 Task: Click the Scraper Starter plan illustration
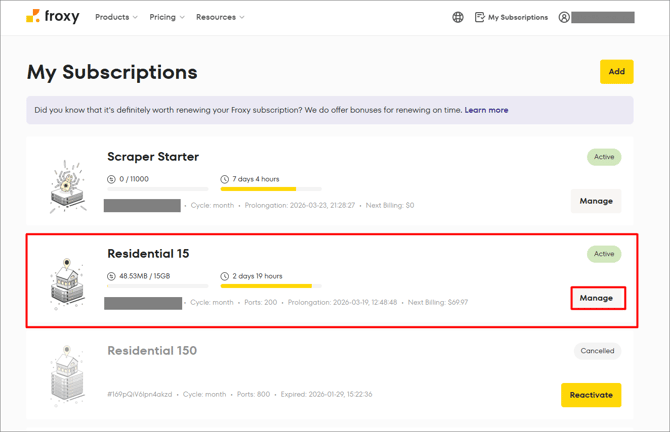[x=68, y=186]
